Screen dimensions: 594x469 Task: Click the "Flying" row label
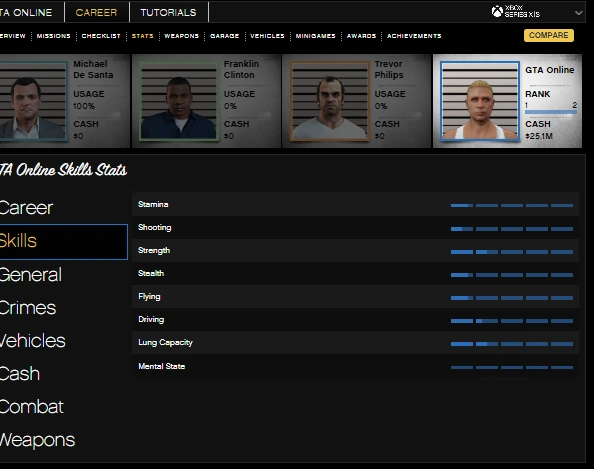click(149, 297)
